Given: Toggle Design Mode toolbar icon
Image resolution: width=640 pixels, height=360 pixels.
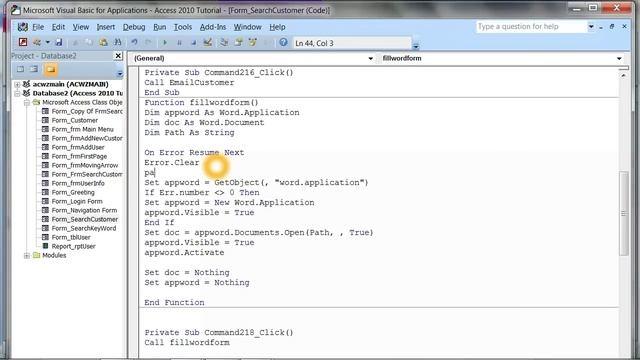Looking at the screenshot, I should pyautogui.click(x=208, y=42).
